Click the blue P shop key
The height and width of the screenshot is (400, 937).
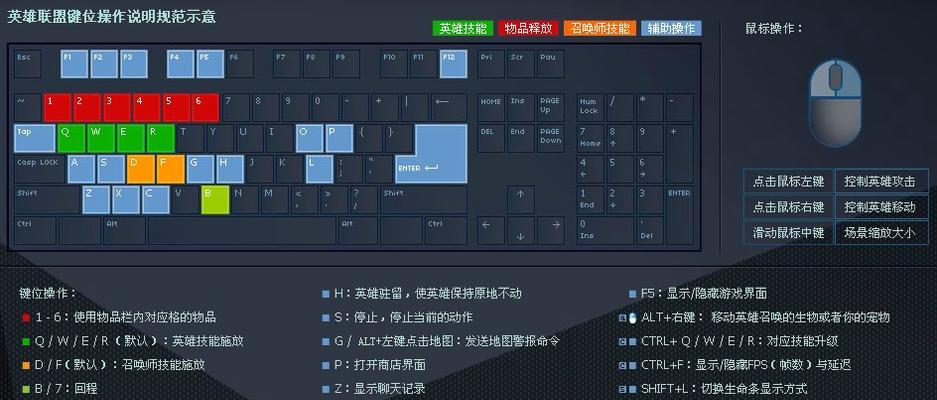tap(339, 138)
